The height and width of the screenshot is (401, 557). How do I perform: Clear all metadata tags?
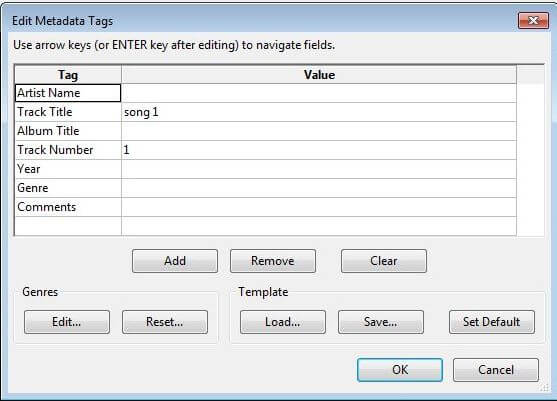tap(384, 261)
